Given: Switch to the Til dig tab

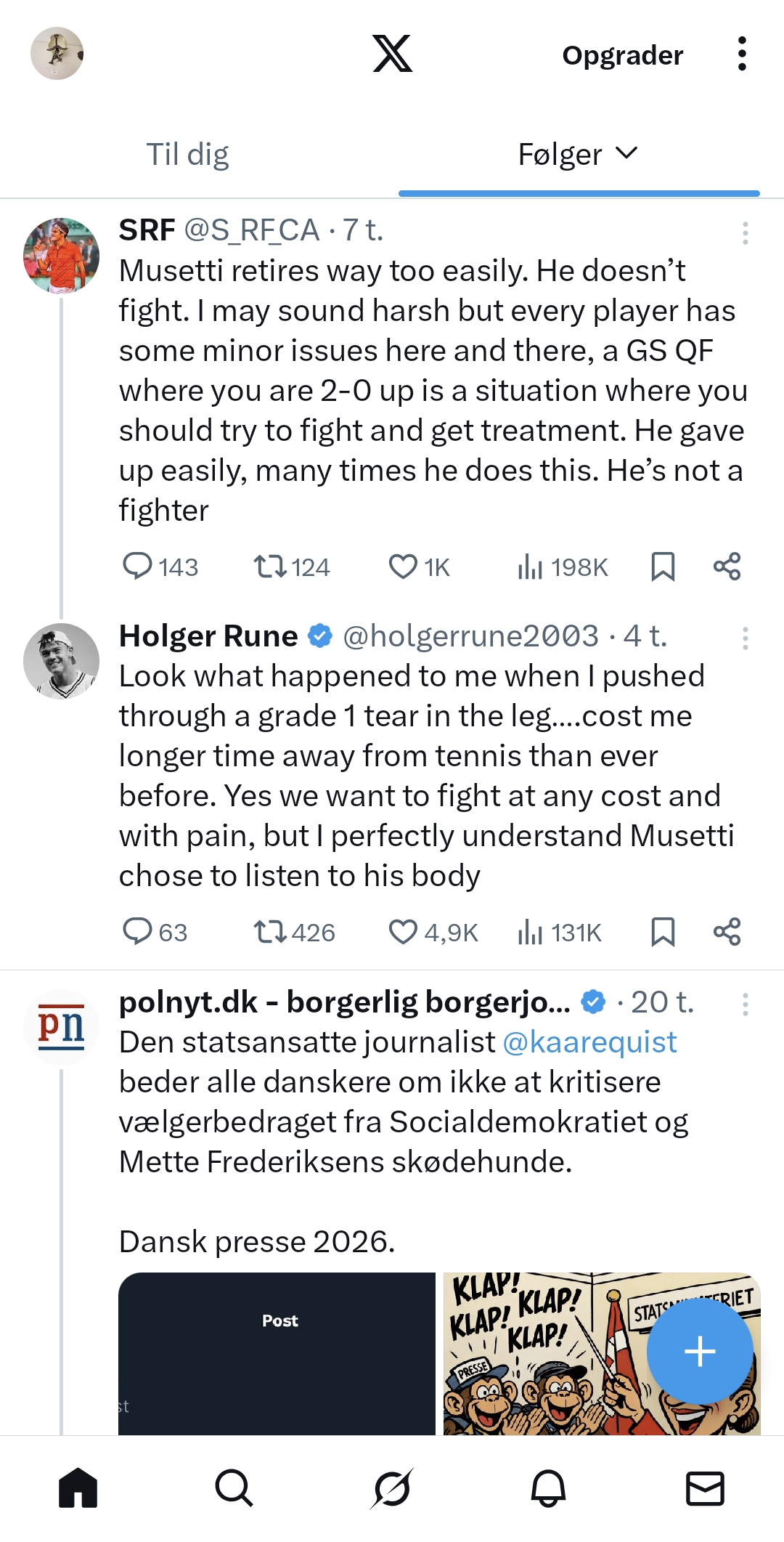Looking at the screenshot, I should [x=187, y=154].
